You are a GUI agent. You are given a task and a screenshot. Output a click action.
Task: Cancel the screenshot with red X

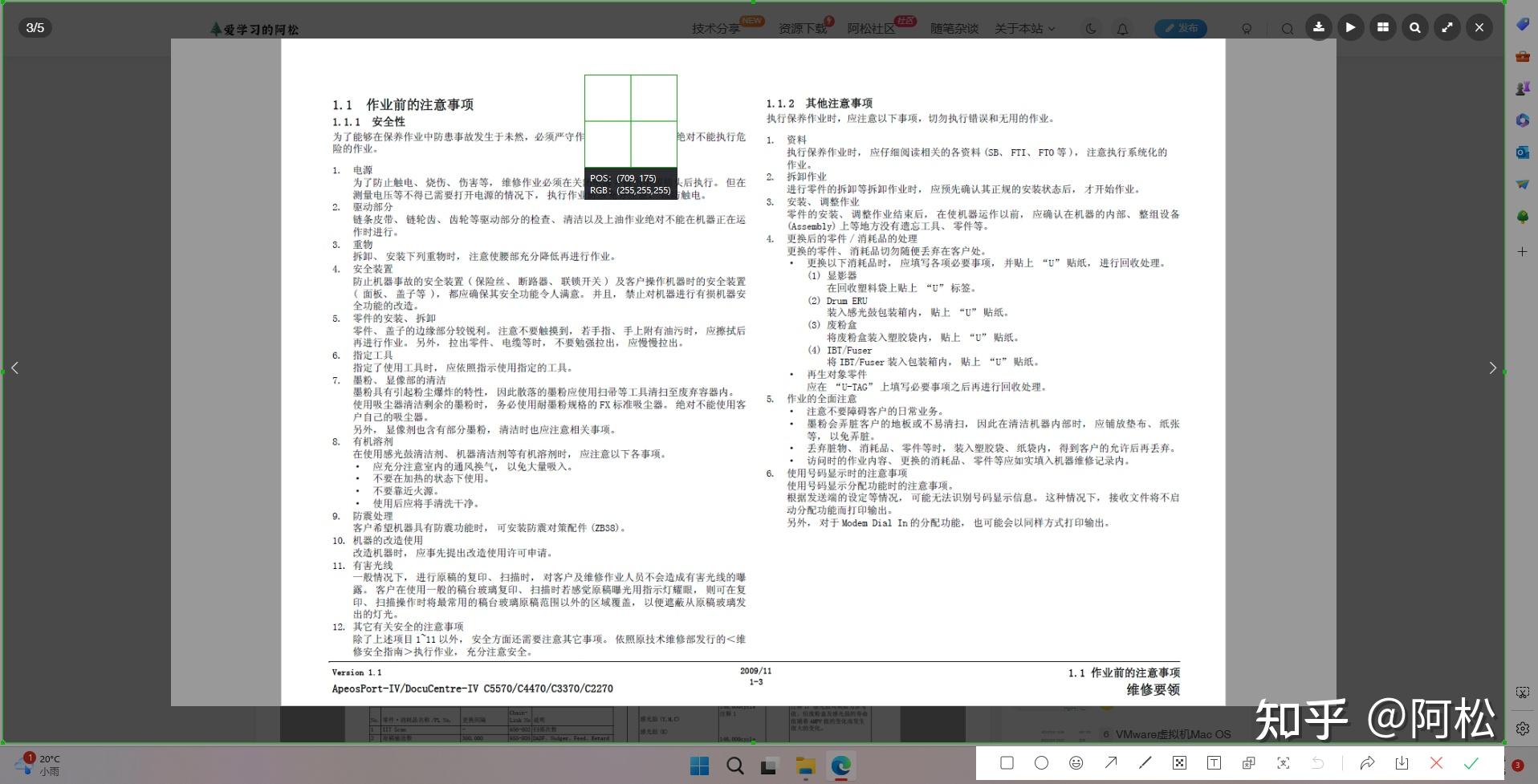pos(1436,763)
